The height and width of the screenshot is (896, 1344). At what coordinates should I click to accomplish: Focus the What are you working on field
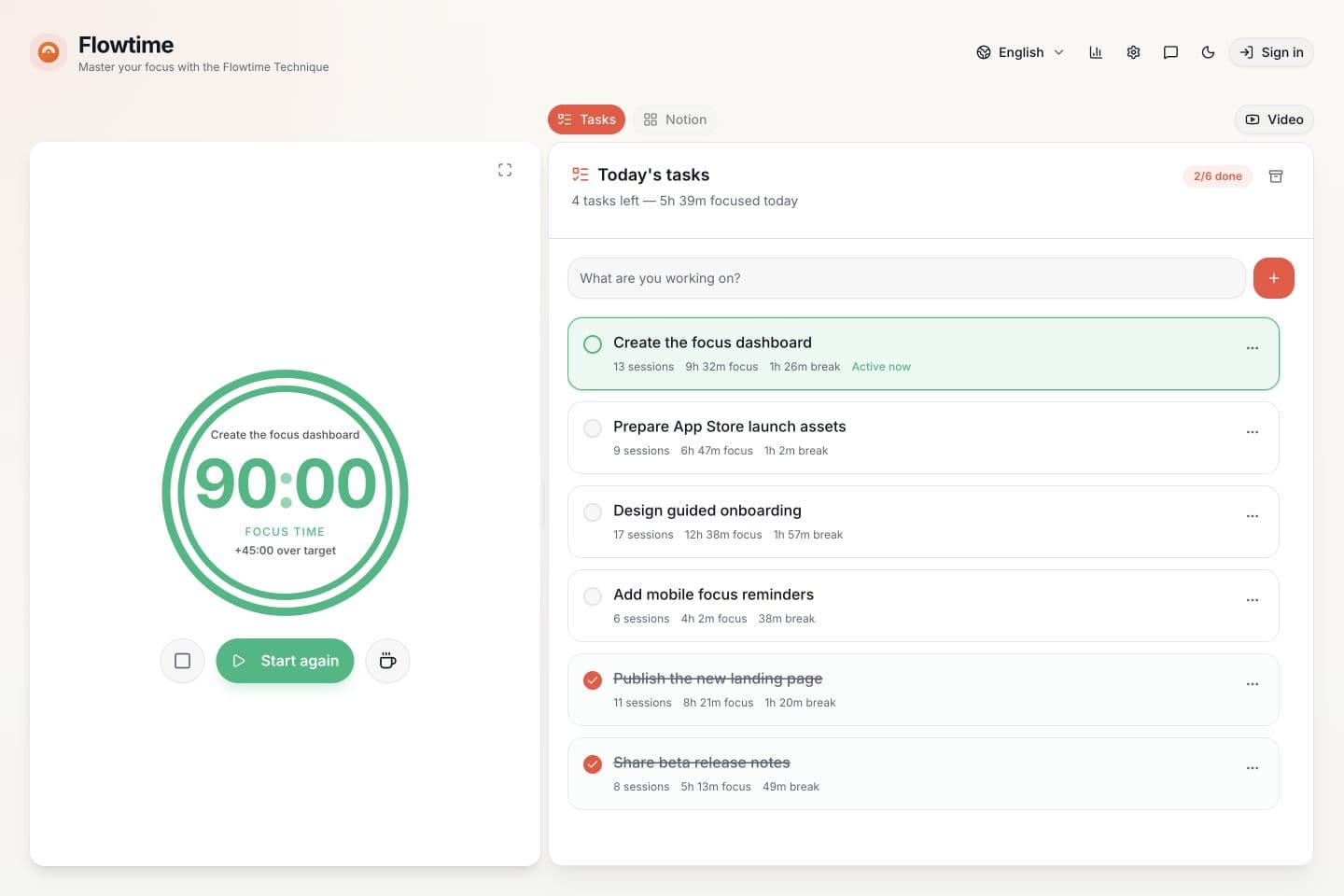coord(906,278)
